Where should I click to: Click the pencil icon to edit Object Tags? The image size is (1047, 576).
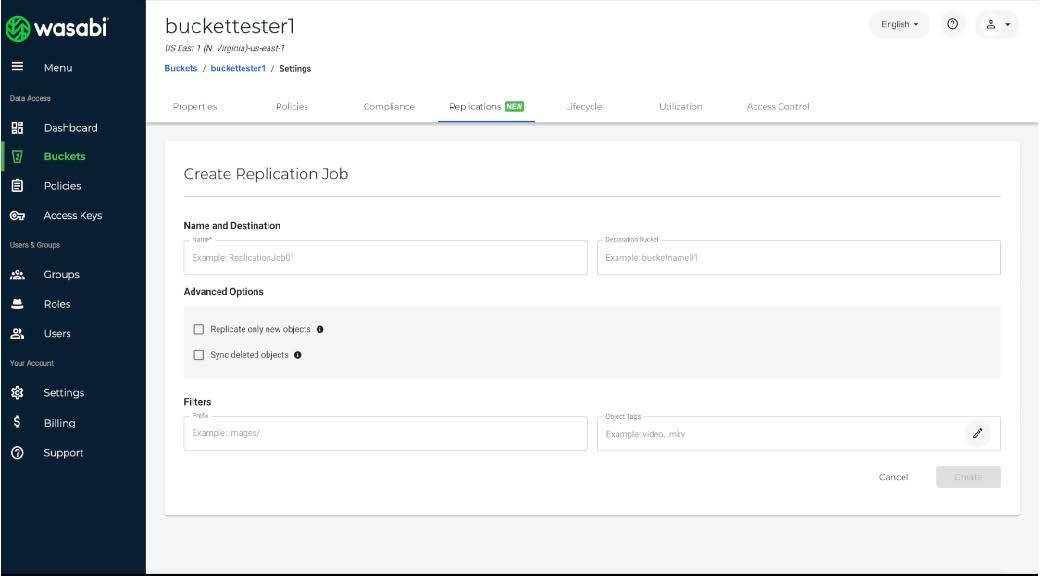click(x=977, y=433)
